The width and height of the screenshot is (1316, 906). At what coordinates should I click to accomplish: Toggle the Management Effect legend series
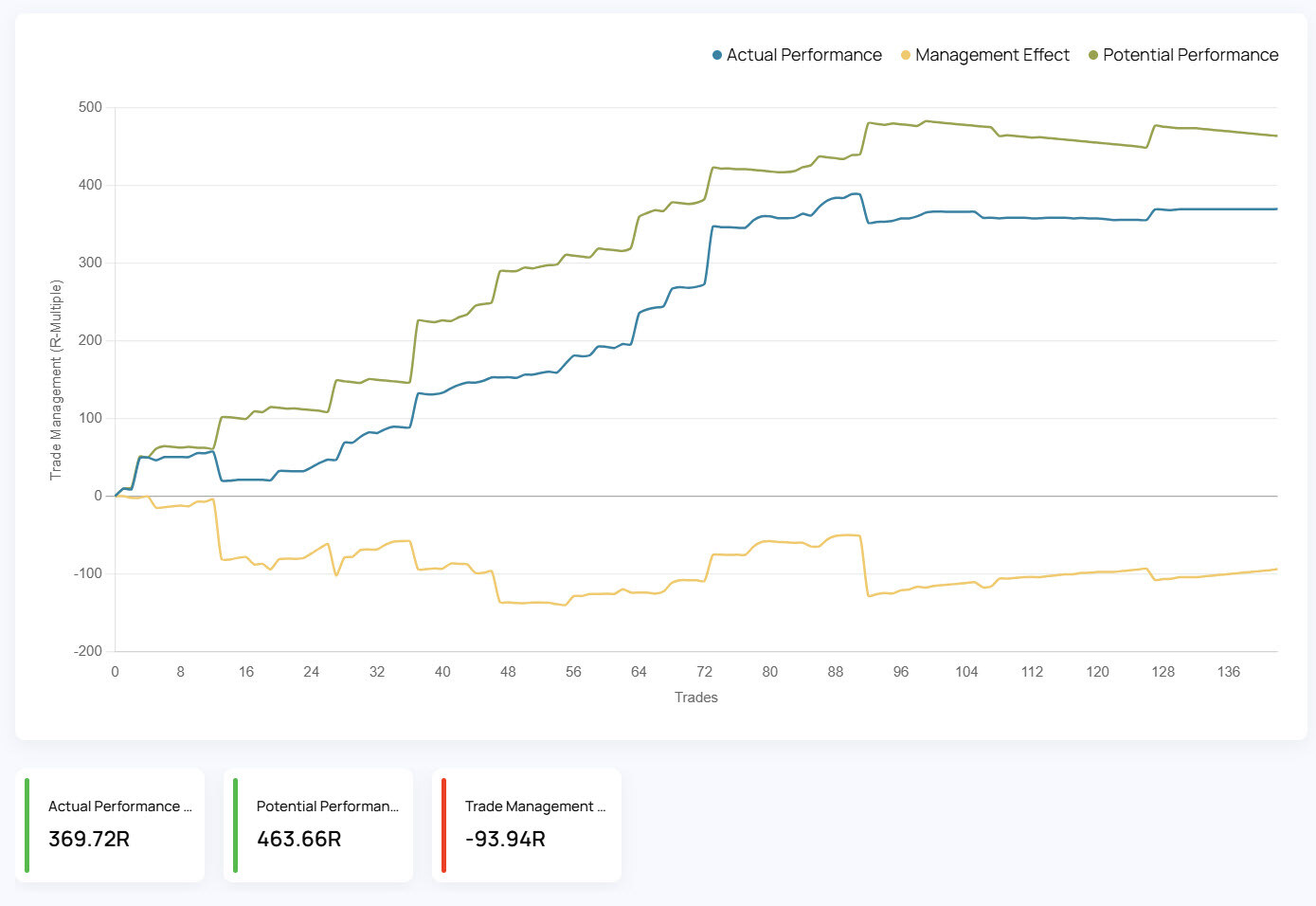pos(991,55)
